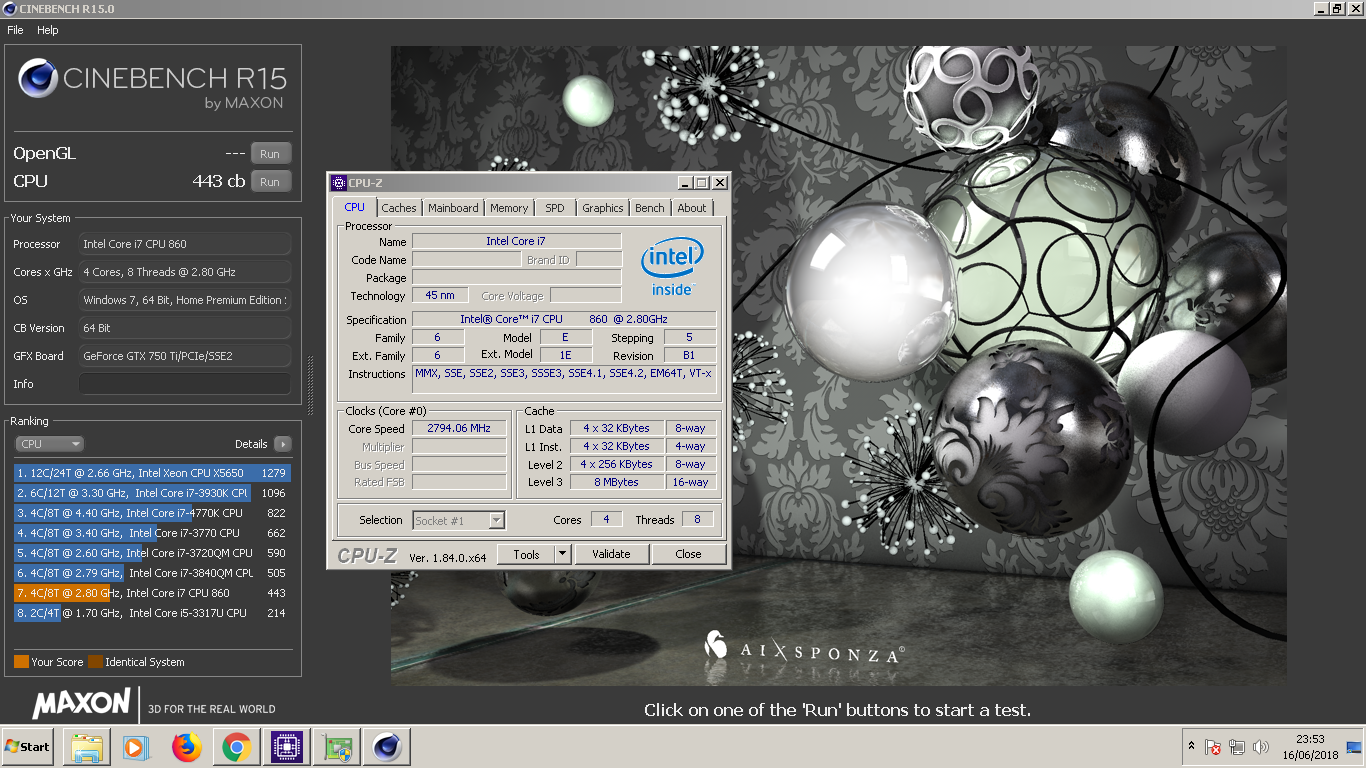Open the File menu

pyautogui.click(x=15, y=30)
